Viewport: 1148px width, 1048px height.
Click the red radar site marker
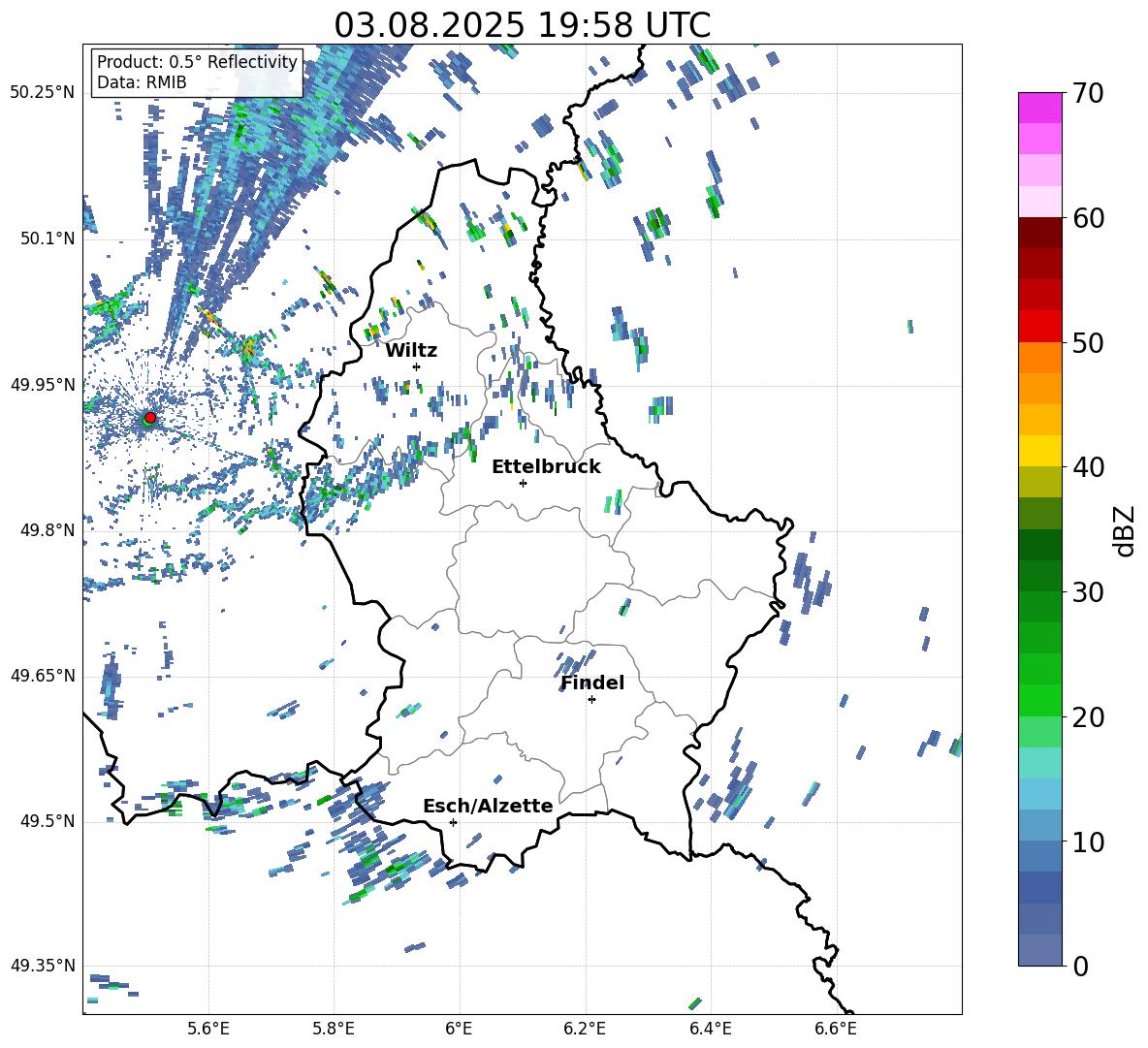[x=150, y=418]
